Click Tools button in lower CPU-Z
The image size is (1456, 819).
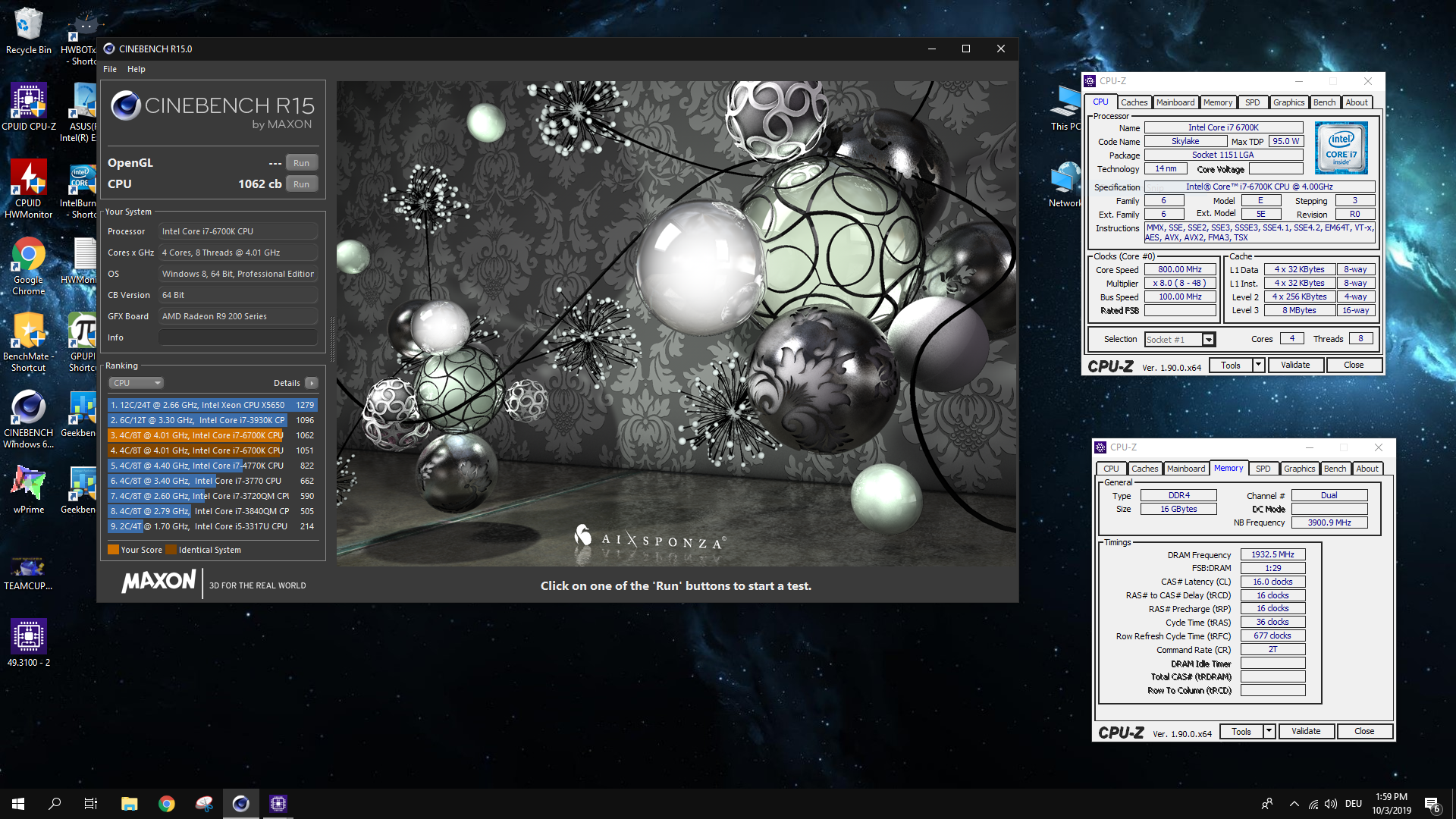pos(1241,732)
